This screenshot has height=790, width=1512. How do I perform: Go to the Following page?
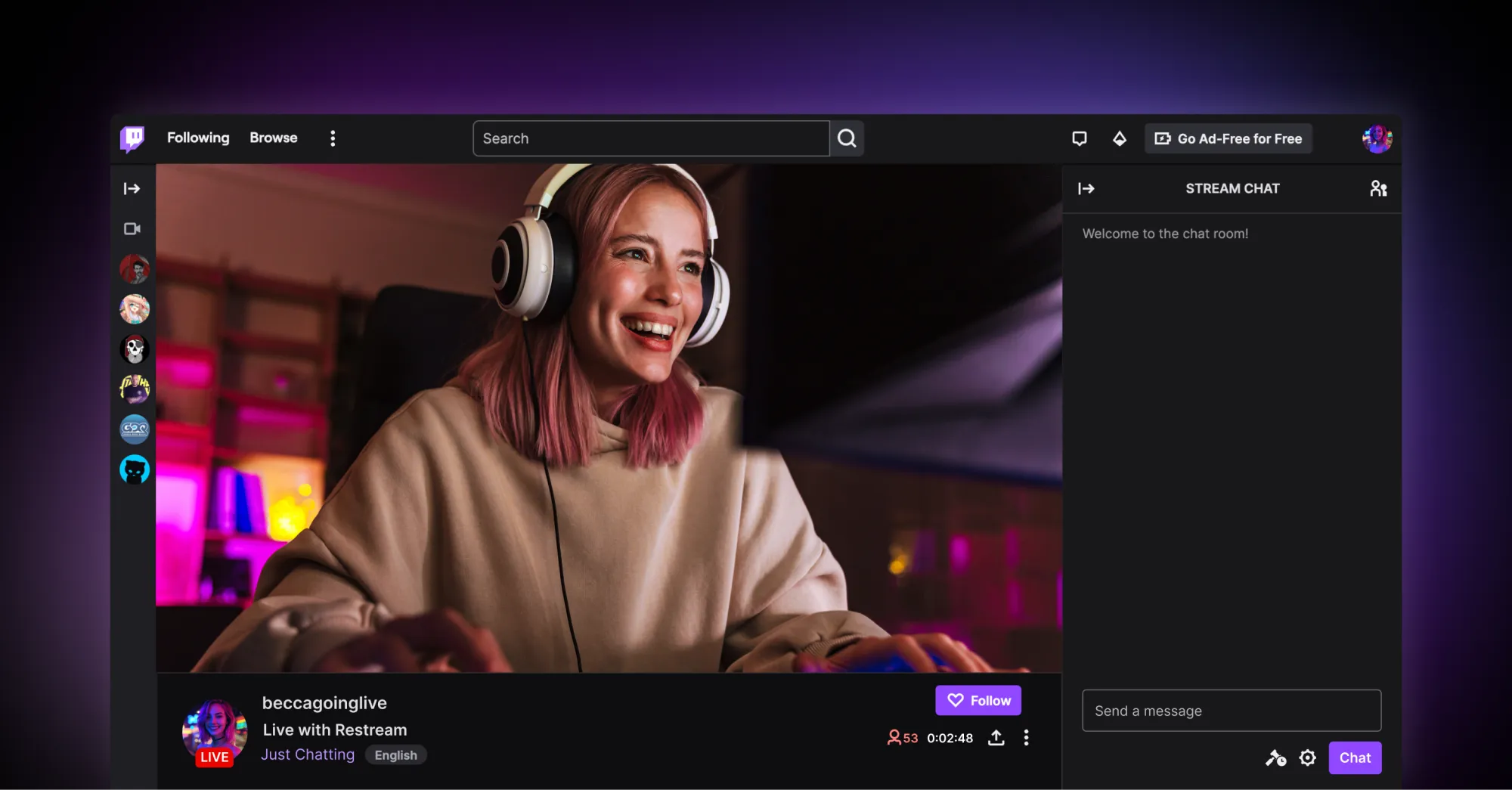coord(197,138)
